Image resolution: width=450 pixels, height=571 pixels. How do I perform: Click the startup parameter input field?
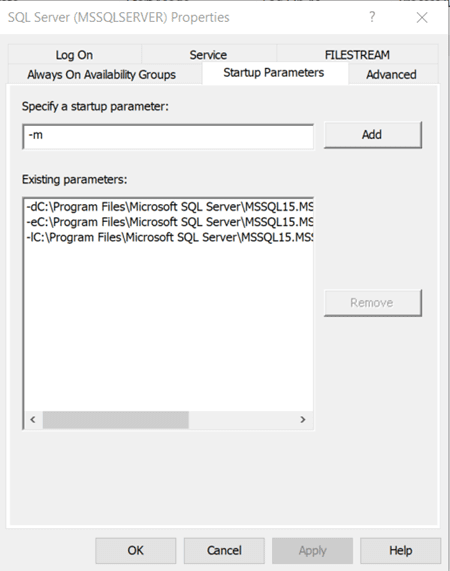tap(168, 137)
